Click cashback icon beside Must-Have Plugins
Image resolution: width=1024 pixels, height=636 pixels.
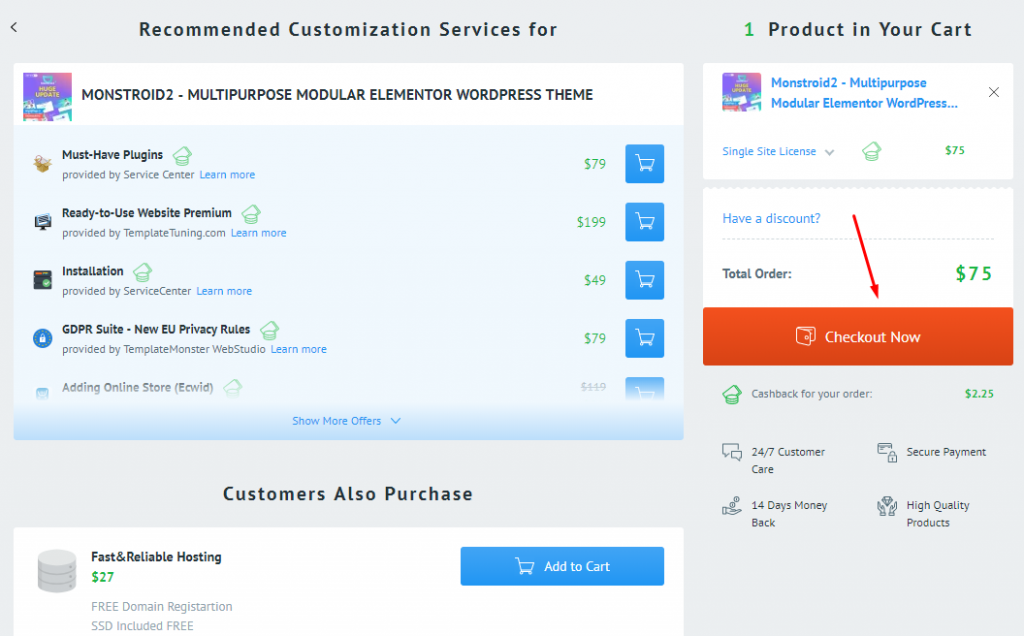click(182, 156)
